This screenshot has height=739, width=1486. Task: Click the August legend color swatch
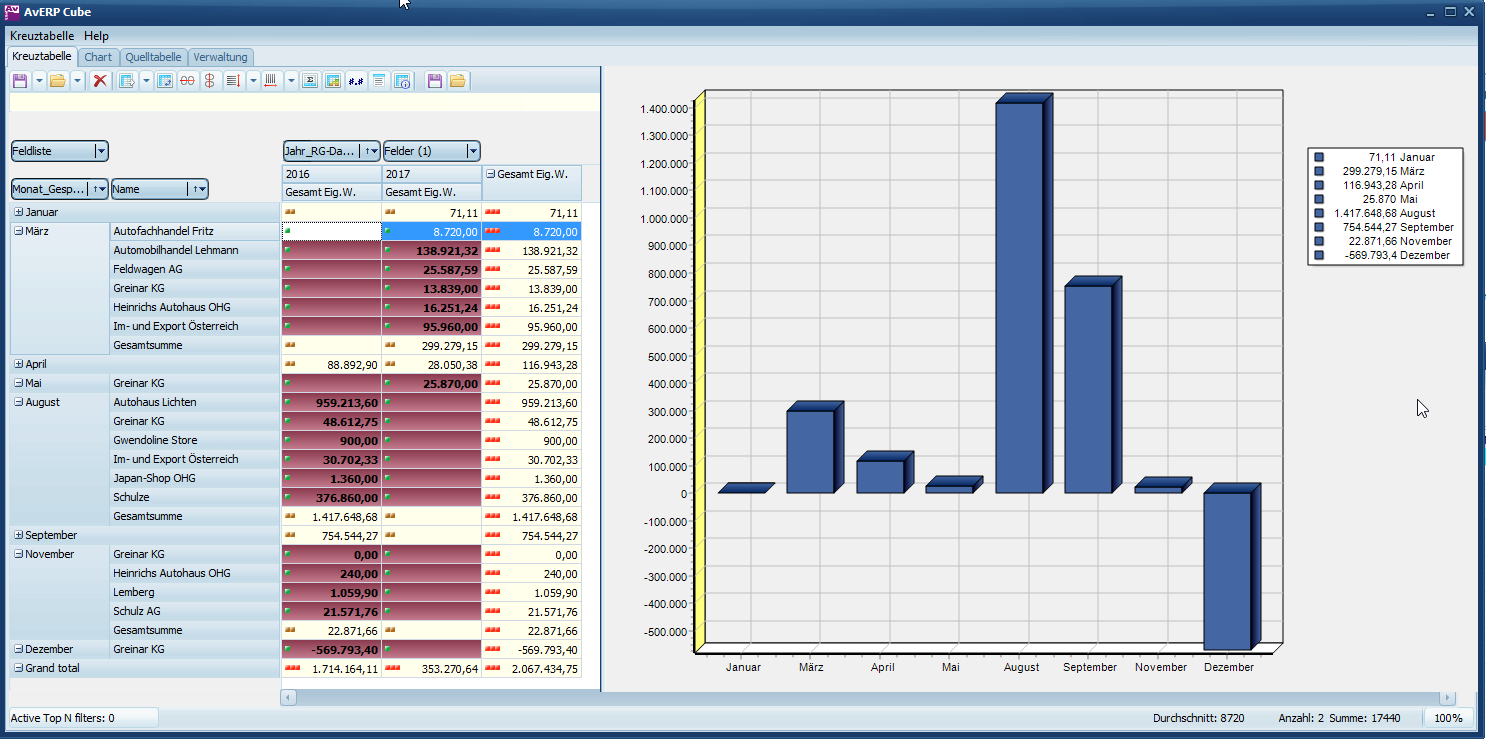(x=1319, y=214)
